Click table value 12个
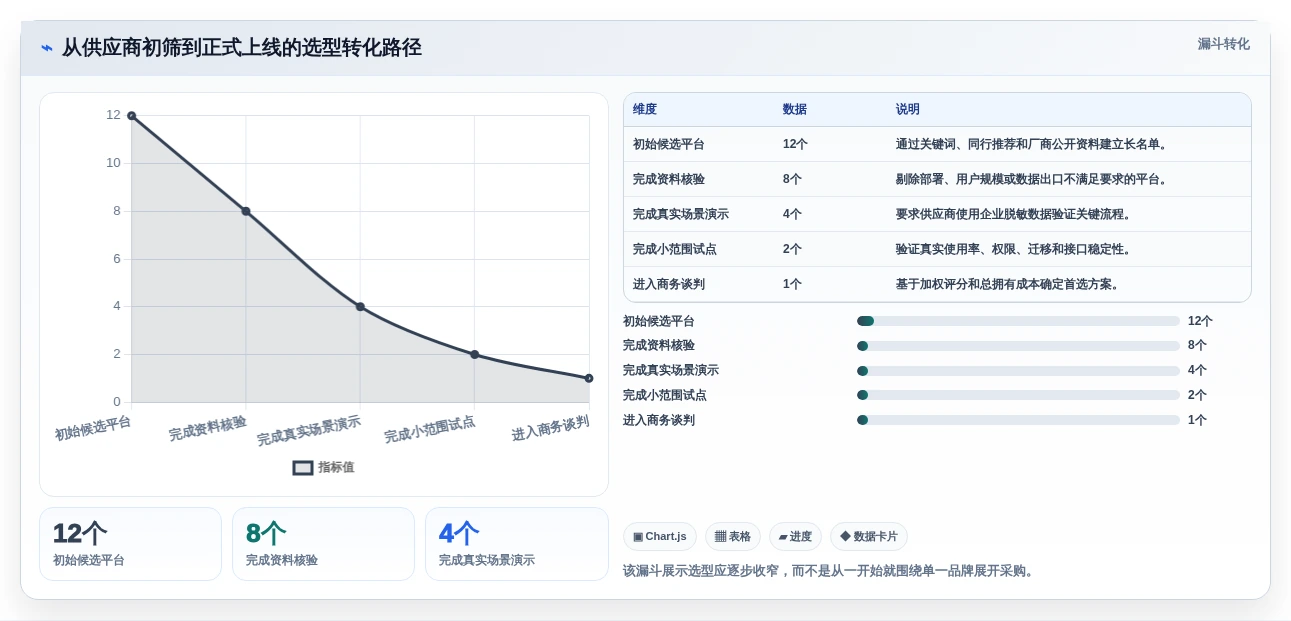The width and height of the screenshot is (1291, 621). pyautogui.click(x=795, y=144)
